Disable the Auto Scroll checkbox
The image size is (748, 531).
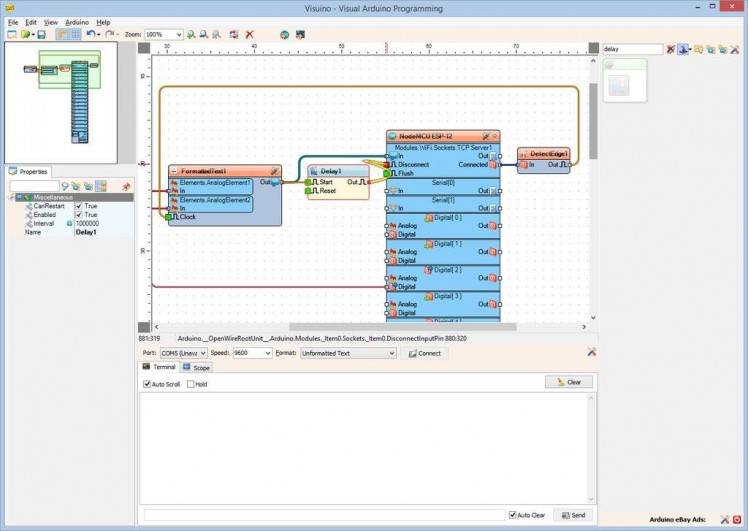pos(146,384)
